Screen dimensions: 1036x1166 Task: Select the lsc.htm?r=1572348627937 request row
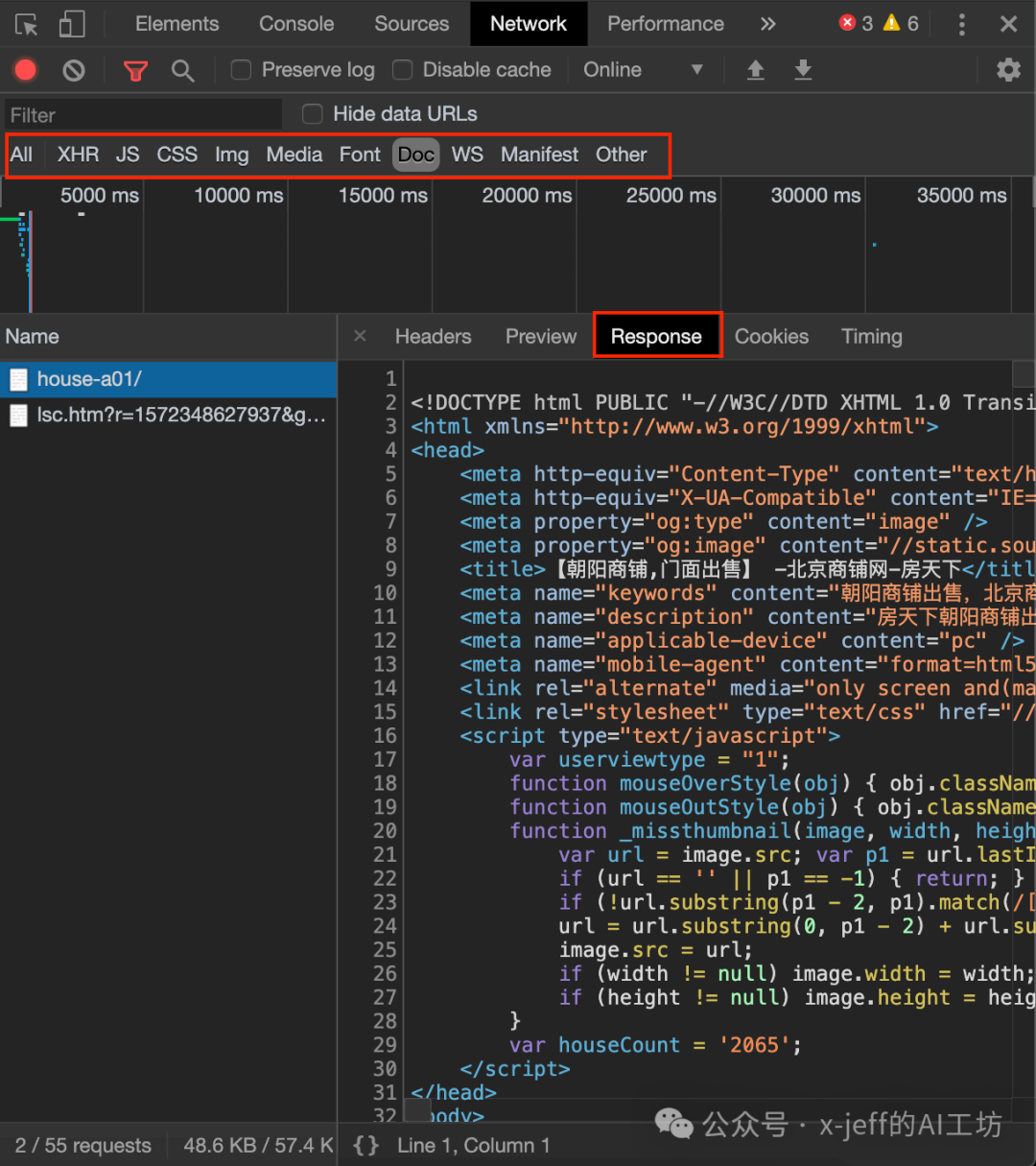click(168, 416)
